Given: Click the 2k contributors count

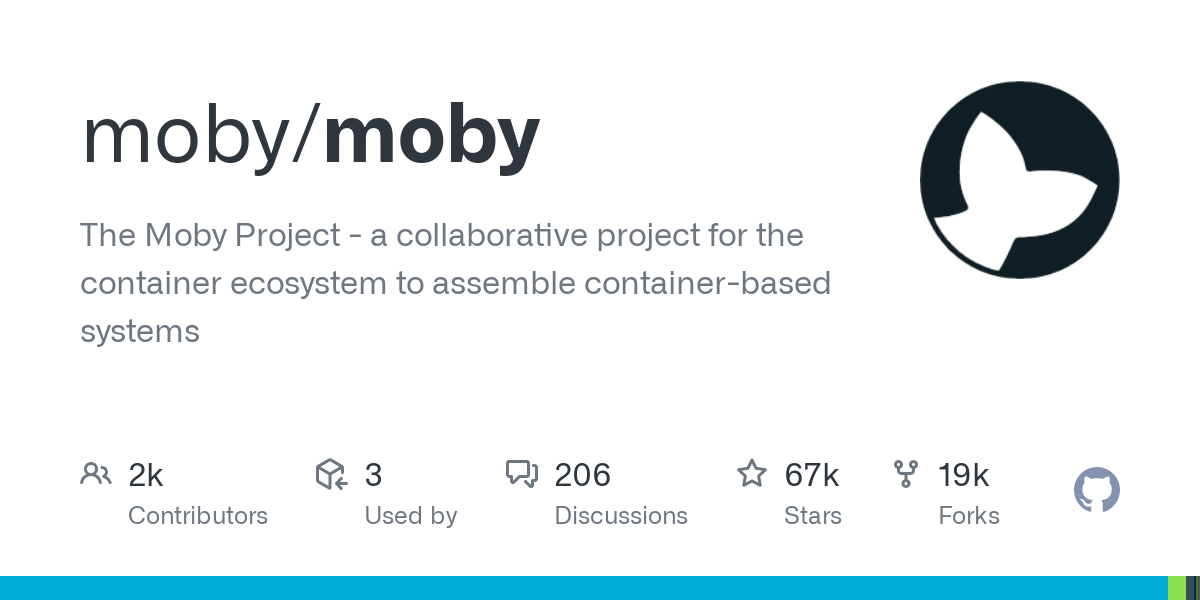Looking at the screenshot, I should 146,475.
